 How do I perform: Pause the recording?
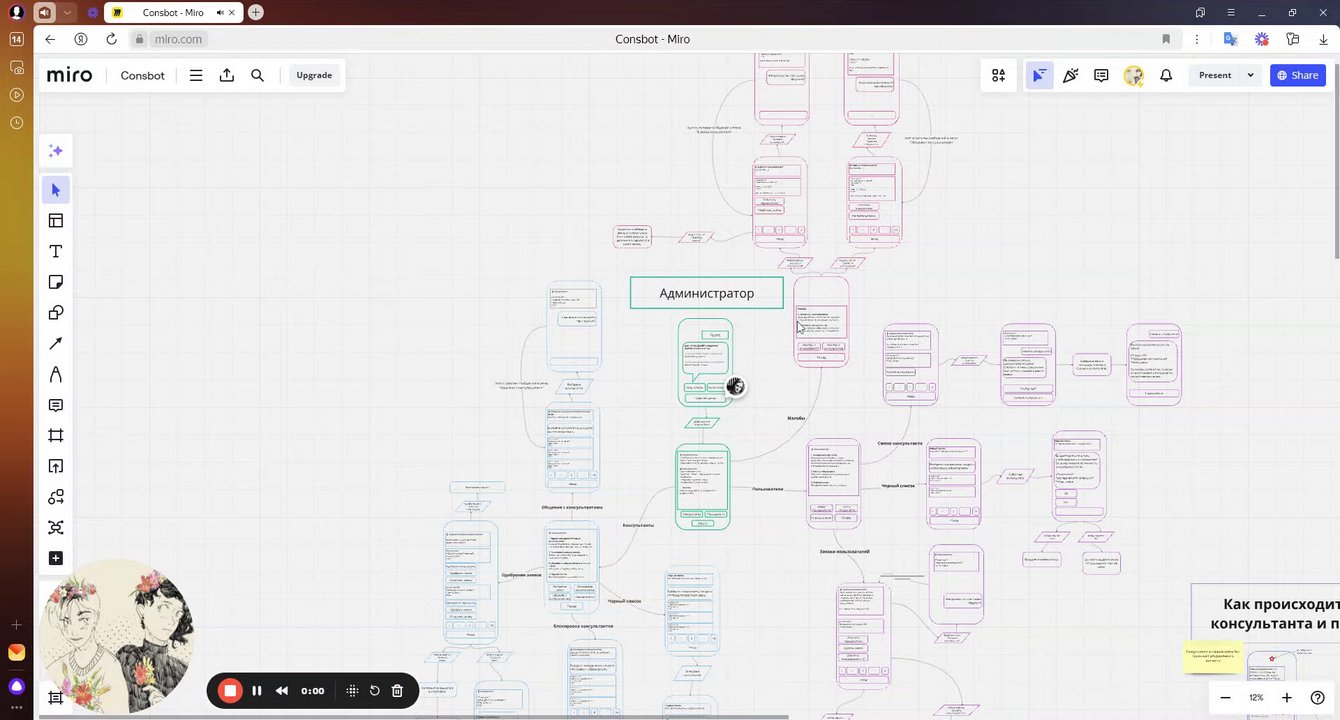[x=257, y=690]
